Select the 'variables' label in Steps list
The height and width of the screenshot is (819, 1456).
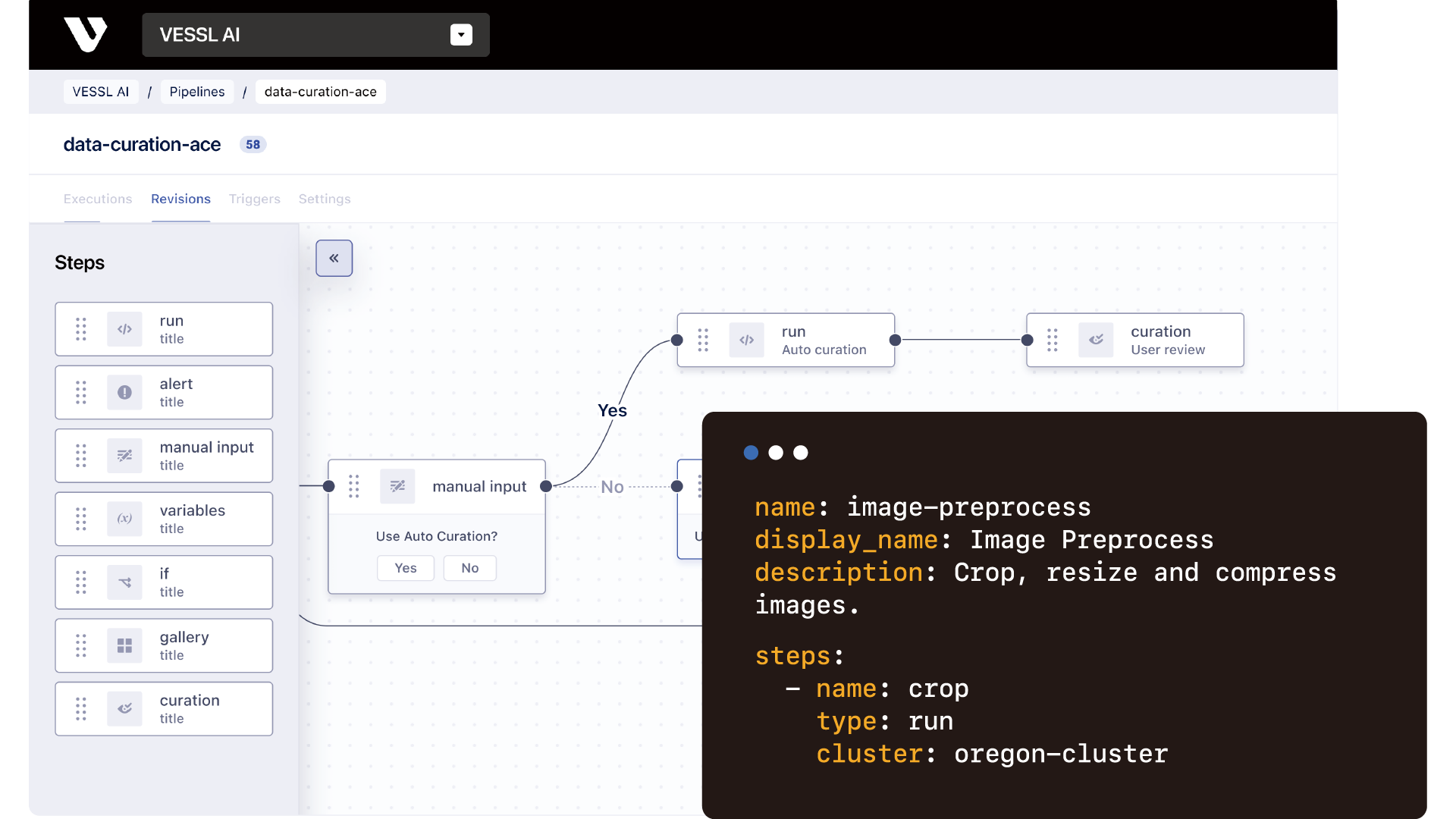[193, 510]
